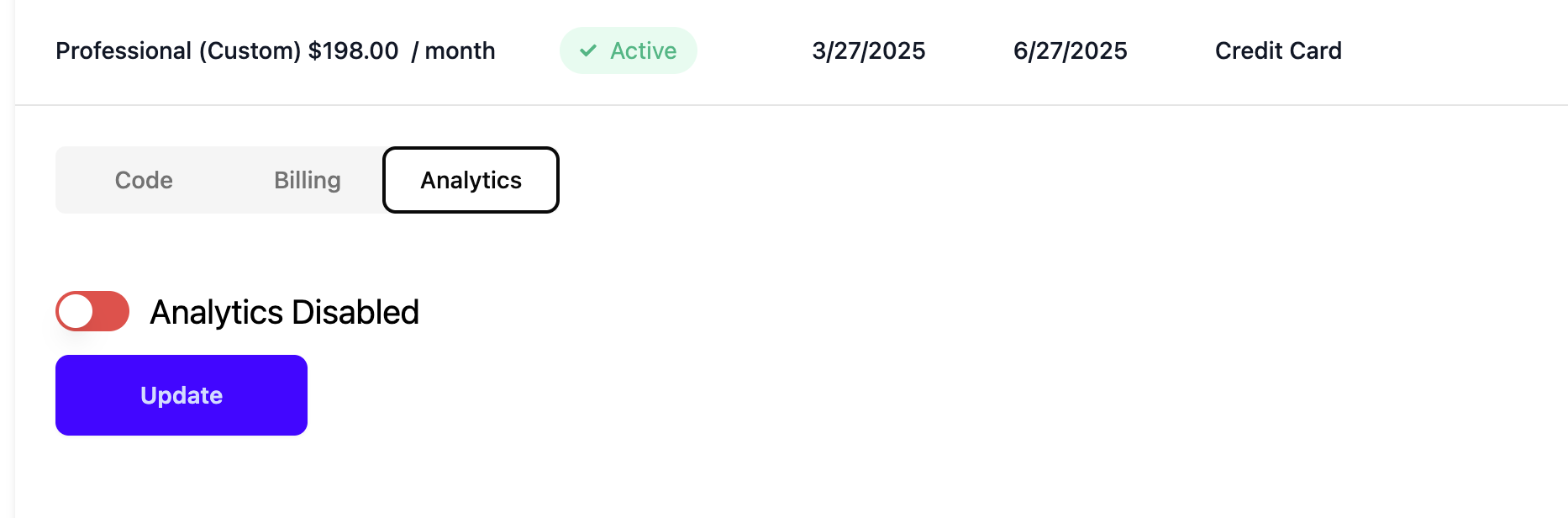1568x518 pixels.
Task: Click the white knob of the analytics toggle
Action: pos(76,311)
